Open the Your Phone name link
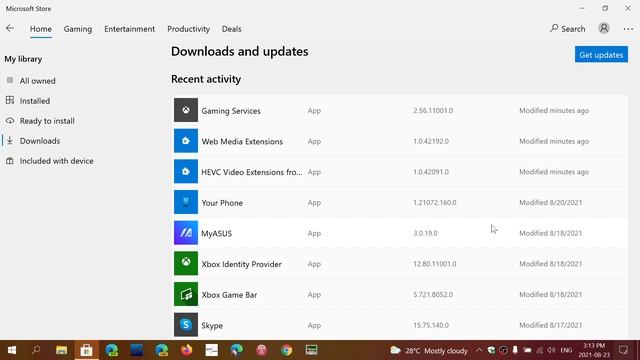This screenshot has height=360, width=640. click(x=222, y=203)
